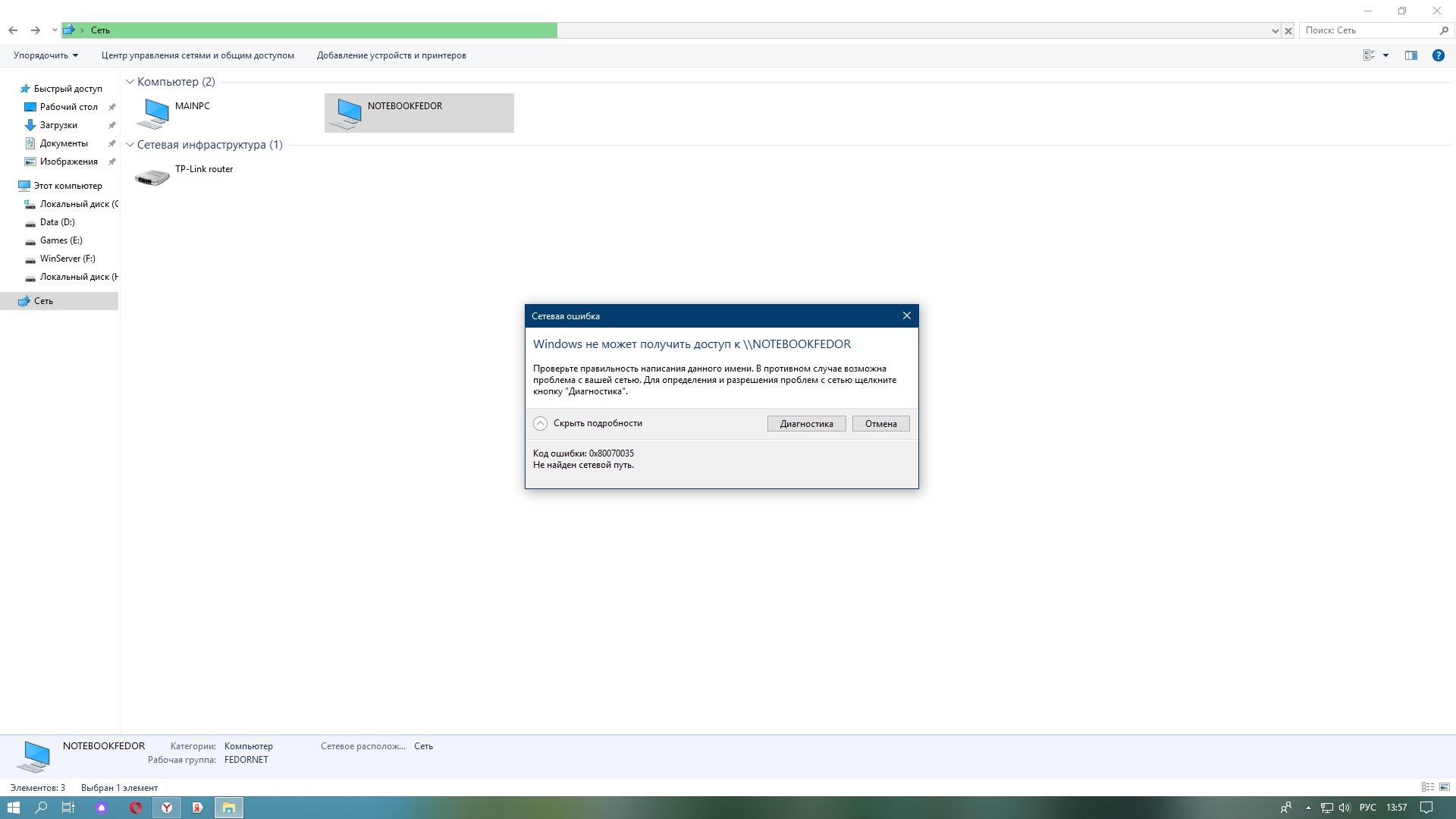The width and height of the screenshot is (1456, 819).
Task: Change the view with the view icon
Action: (1369, 55)
